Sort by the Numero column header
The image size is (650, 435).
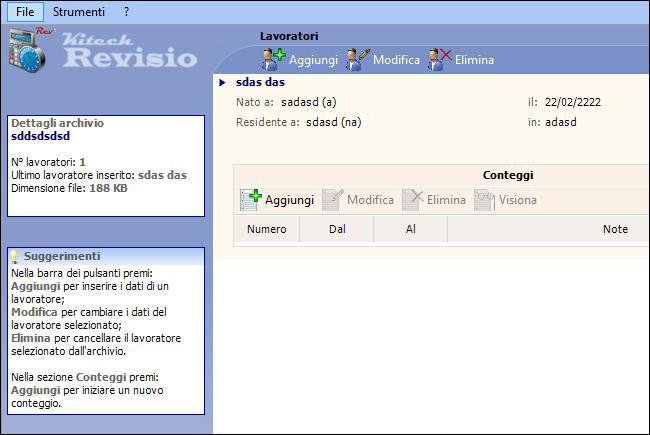point(266,230)
